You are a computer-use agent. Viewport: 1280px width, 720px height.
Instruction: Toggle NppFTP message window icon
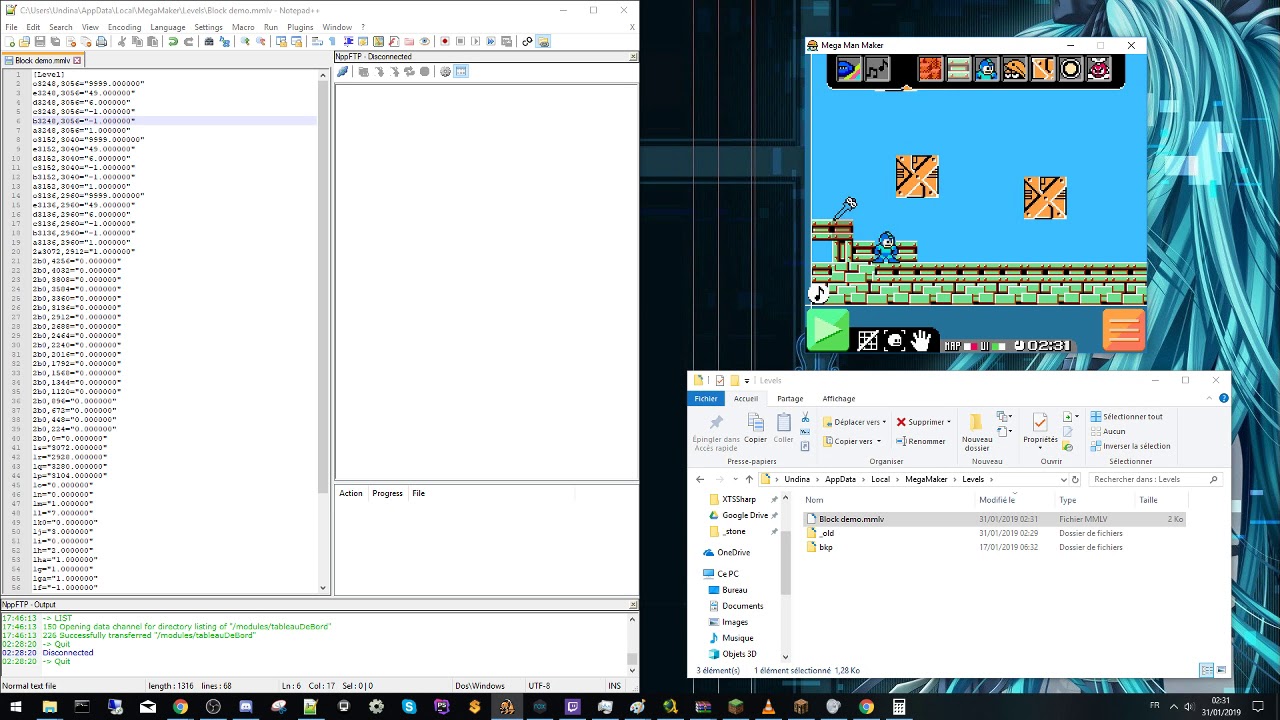pyautogui.click(x=461, y=71)
